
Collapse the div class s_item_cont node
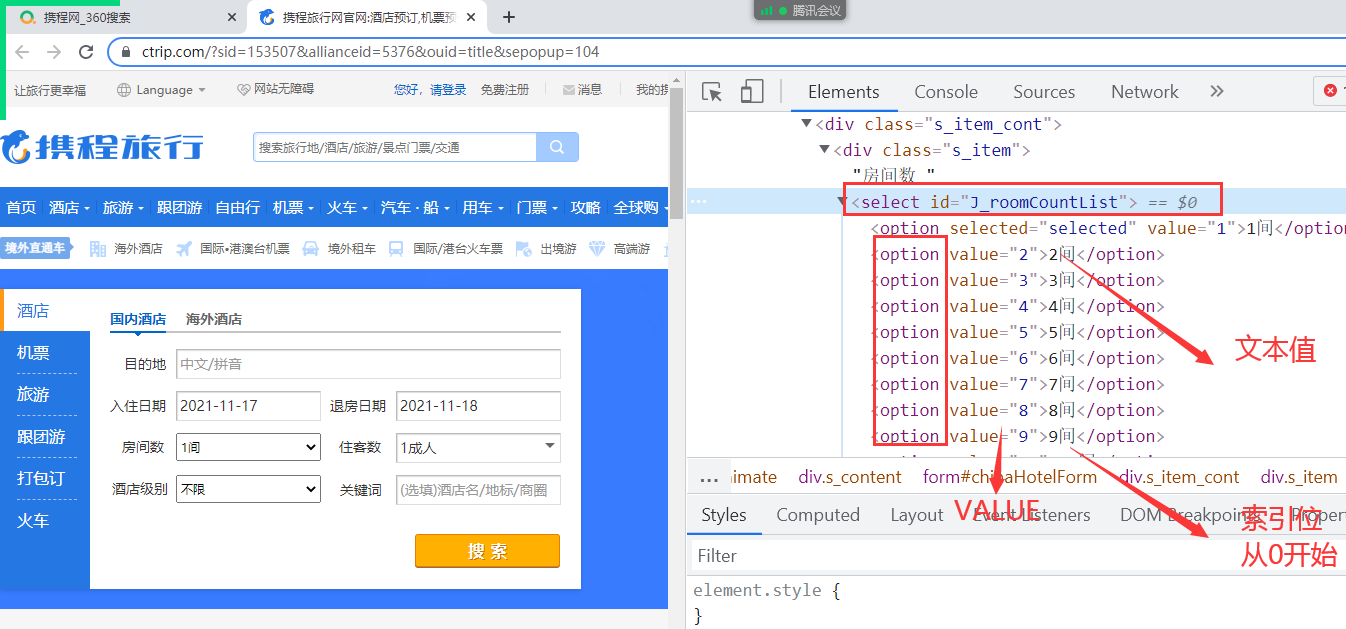806,124
